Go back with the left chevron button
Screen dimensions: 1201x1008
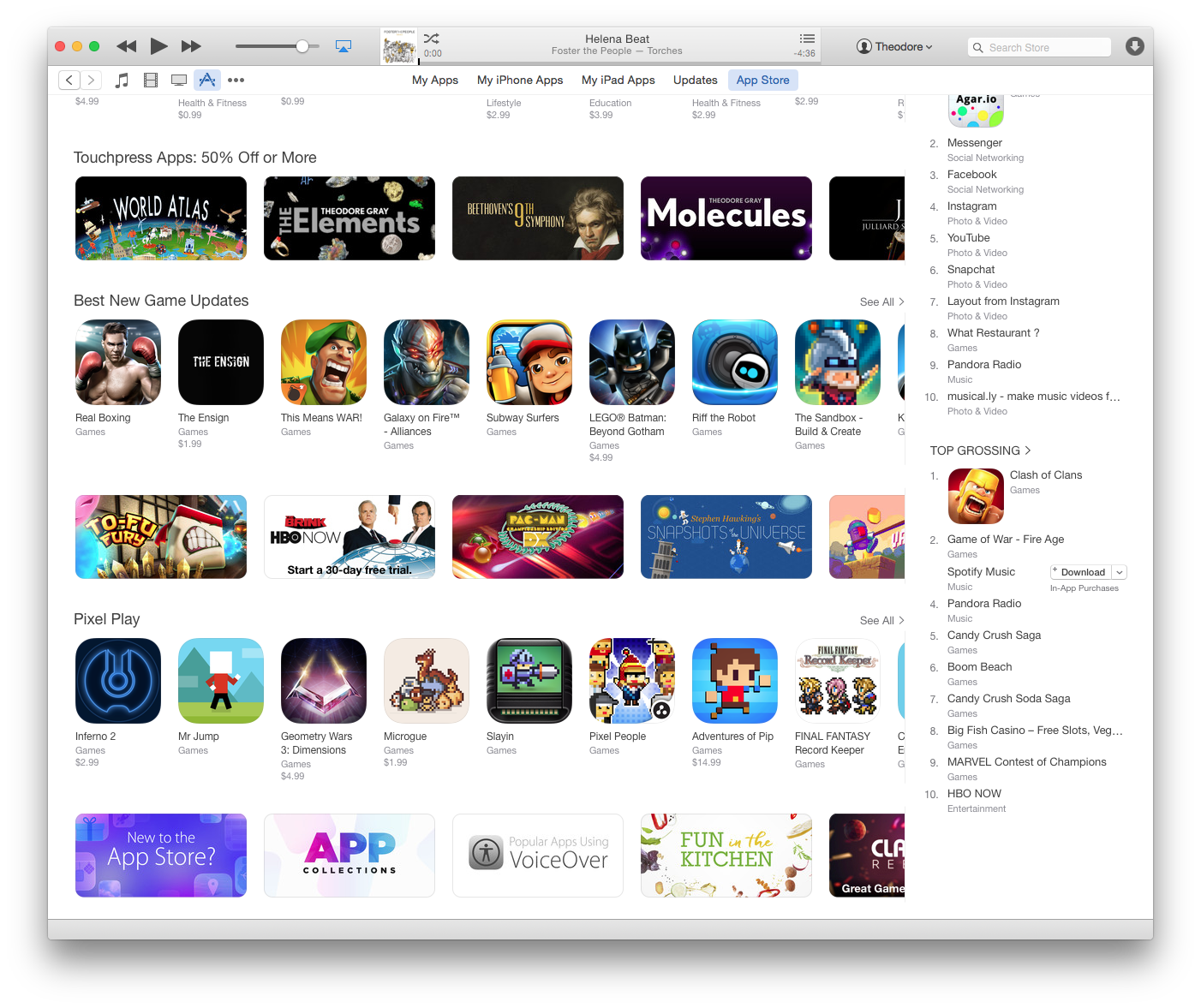(x=69, y=81)
